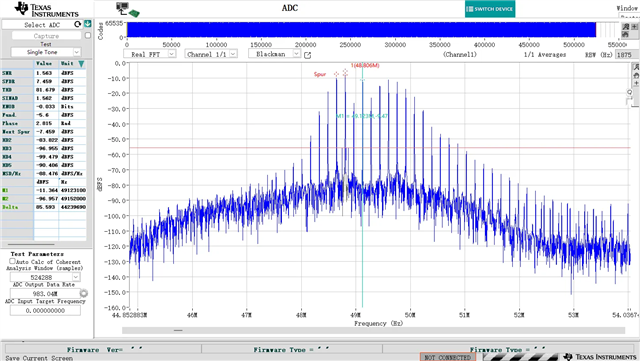The image size is (640, 361).
Task: Select the crosshair cursor tool in the FFT graph palette
Action: [x=636, y=83]
